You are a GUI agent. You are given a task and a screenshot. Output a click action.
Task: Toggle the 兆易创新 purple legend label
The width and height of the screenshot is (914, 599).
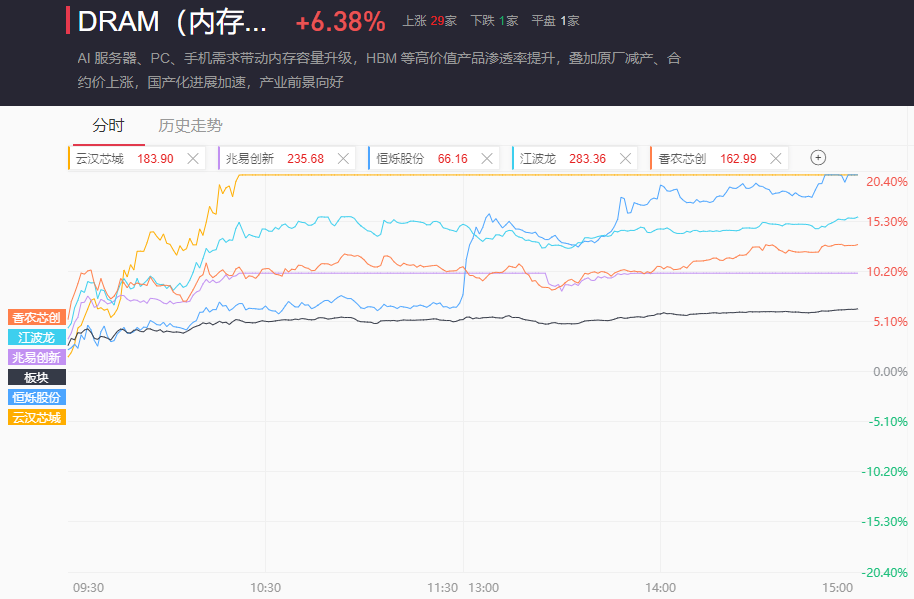click(x=37, y=357)
